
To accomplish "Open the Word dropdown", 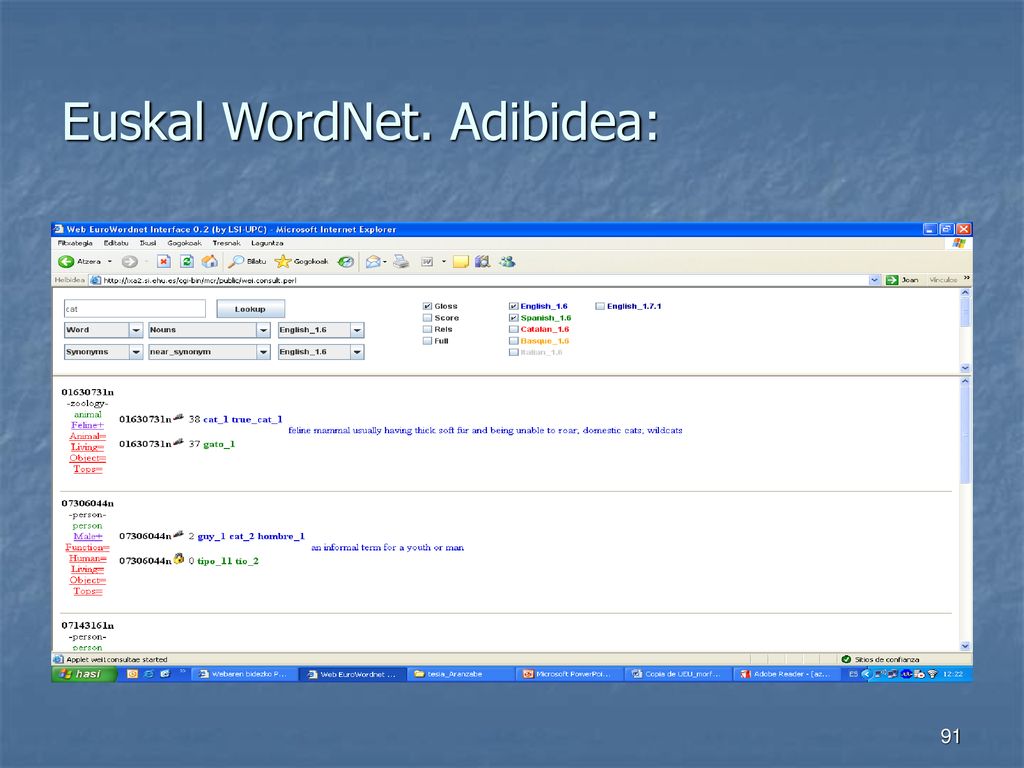I will pos(103,330).
